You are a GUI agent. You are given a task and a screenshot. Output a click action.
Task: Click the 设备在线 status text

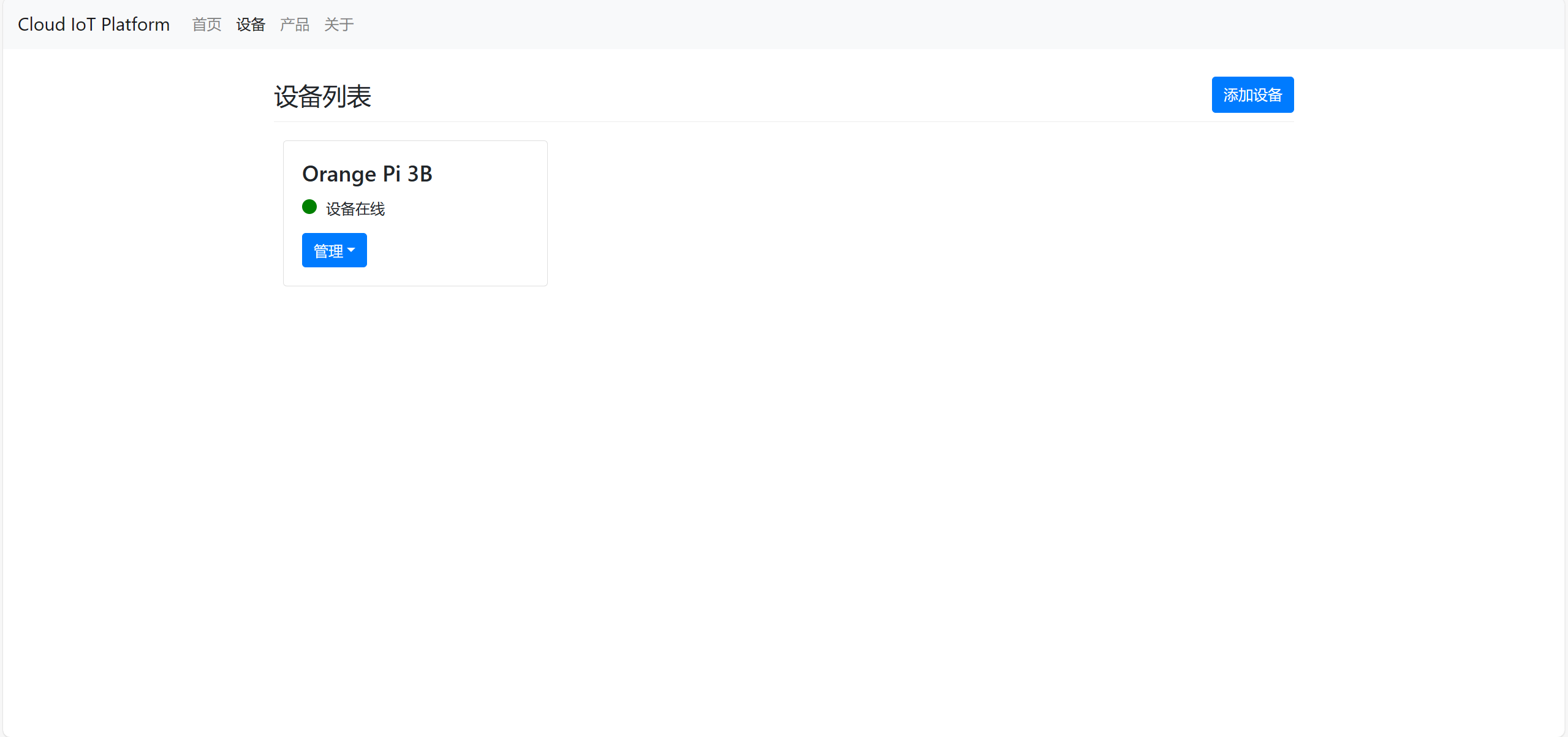point(355,209)
